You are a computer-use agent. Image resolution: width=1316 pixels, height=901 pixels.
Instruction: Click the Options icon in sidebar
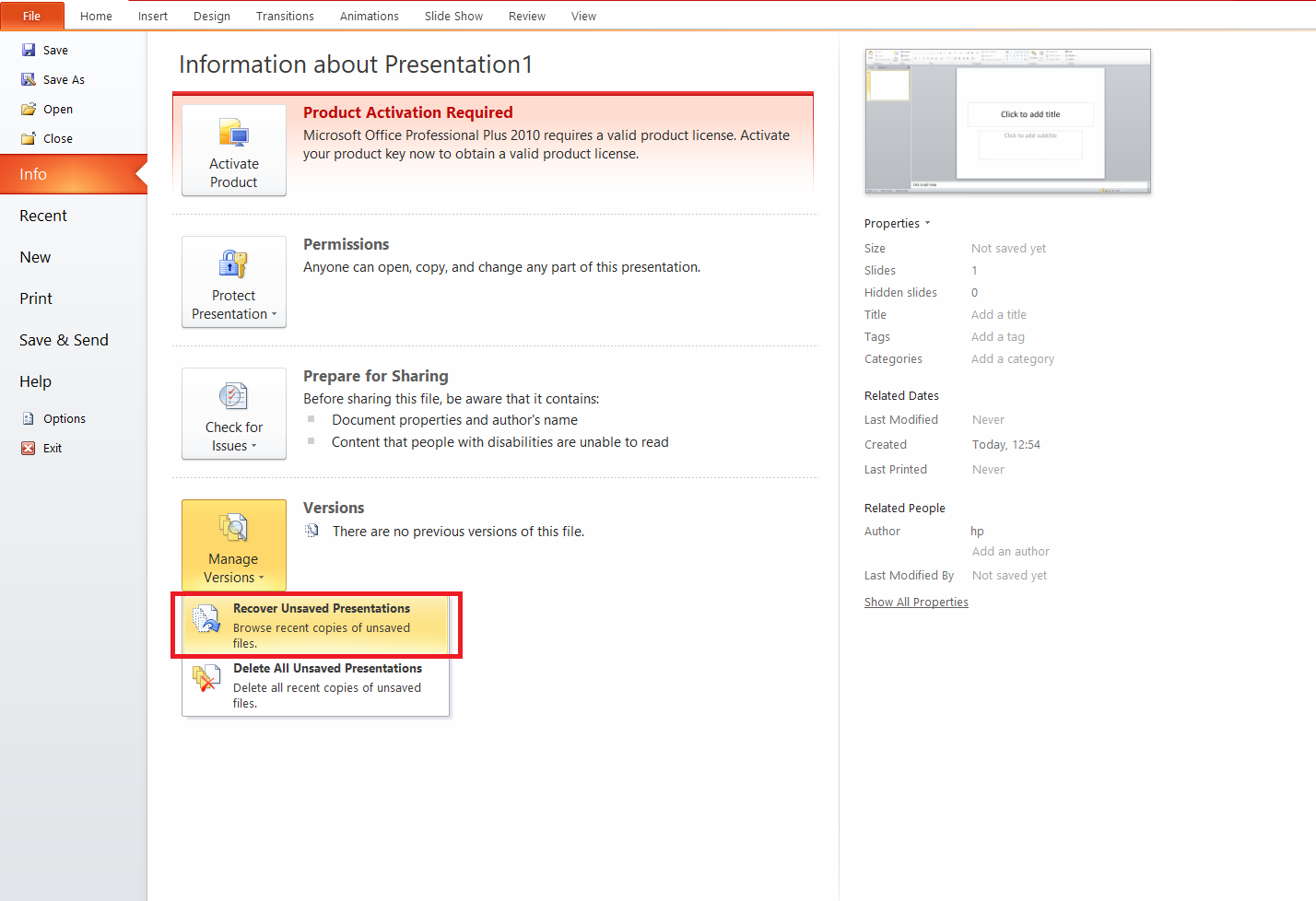29,419
